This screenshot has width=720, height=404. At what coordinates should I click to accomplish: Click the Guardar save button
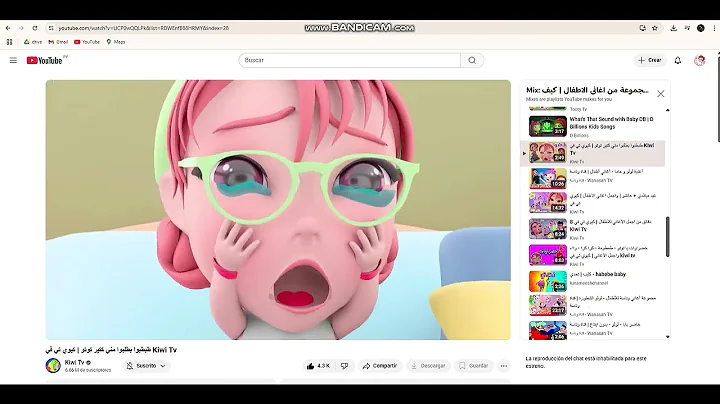click(473, 366)
